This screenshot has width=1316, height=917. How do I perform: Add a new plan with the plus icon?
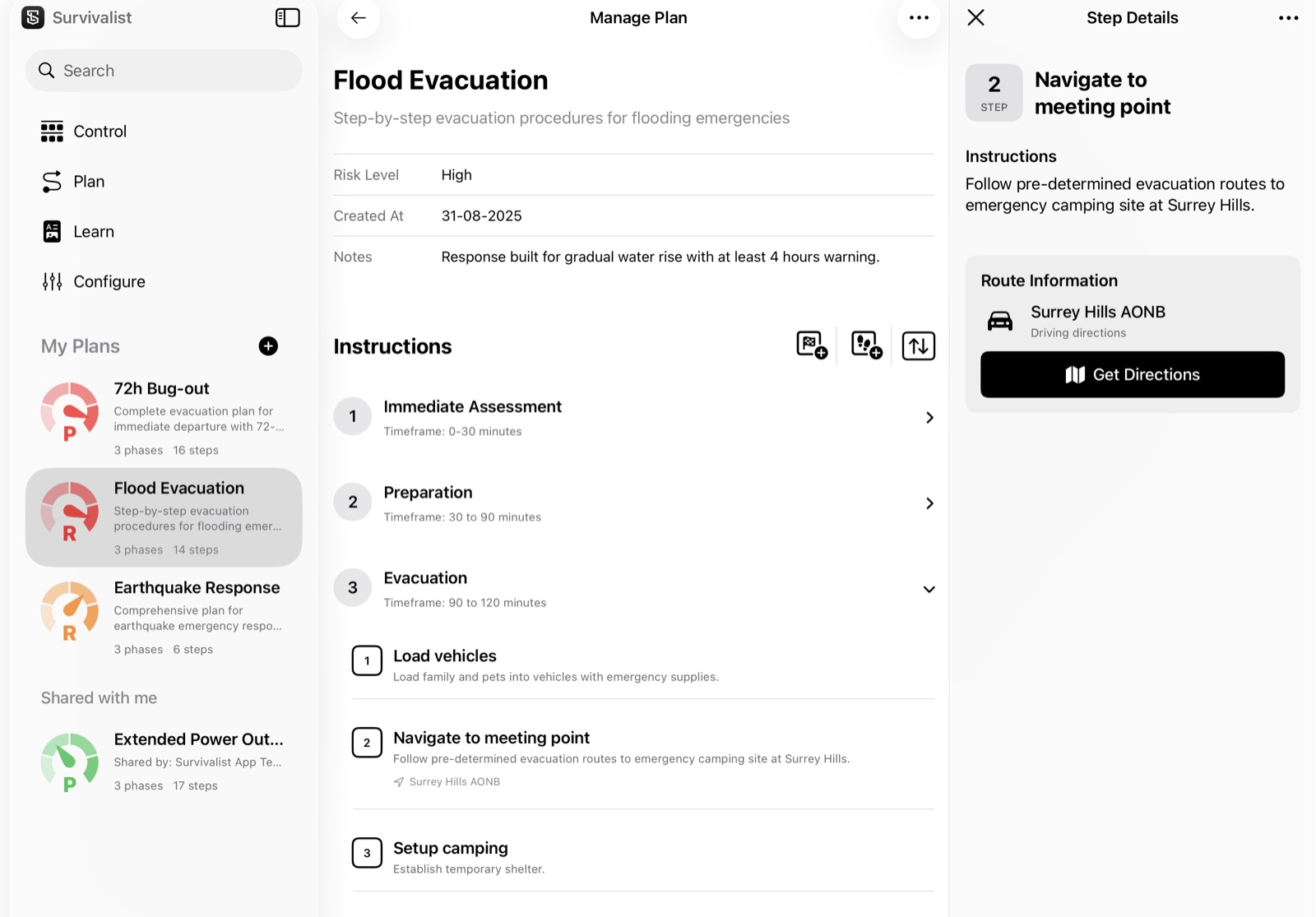tap(268, 346)
